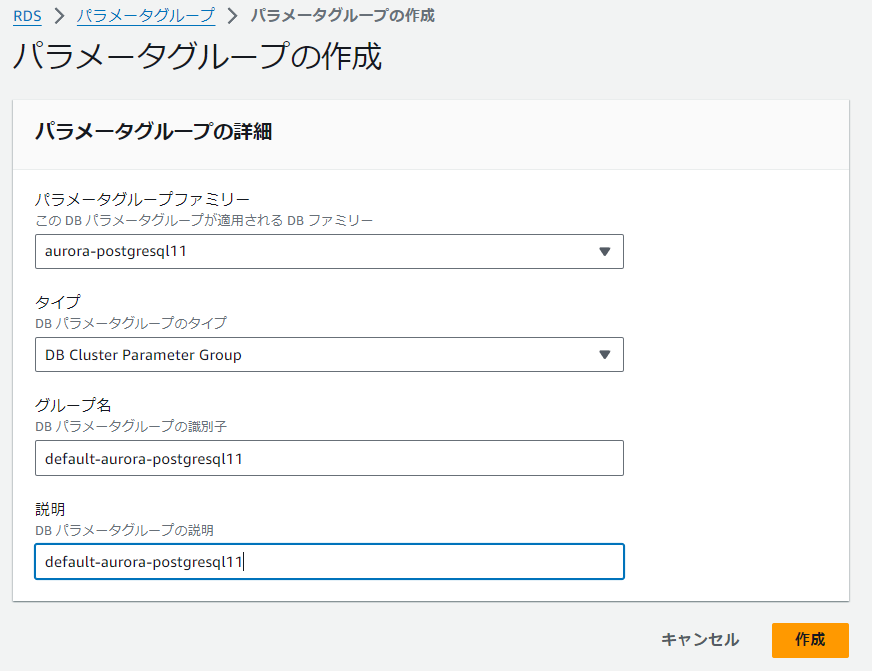872x671 pixels.
Task: Click キャンセル to abort creation
Action: 700,640
